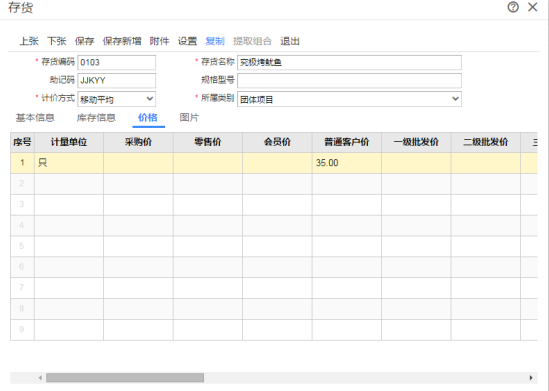This screenshot has height=391, width=549.
Task: Click the 零售价 cell in row 1
Action: point(208,163)
